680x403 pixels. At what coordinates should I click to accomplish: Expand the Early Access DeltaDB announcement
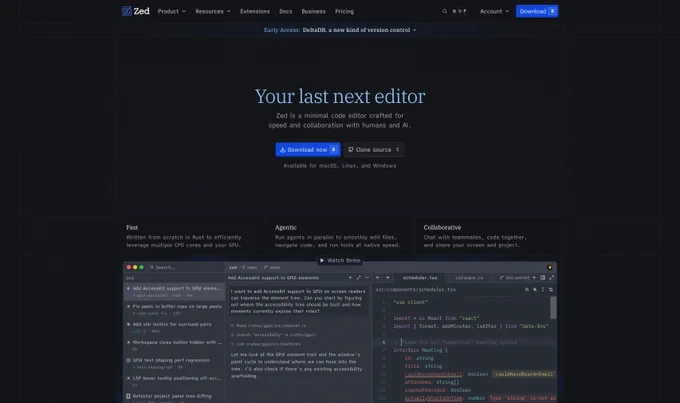tap(340, 30)
